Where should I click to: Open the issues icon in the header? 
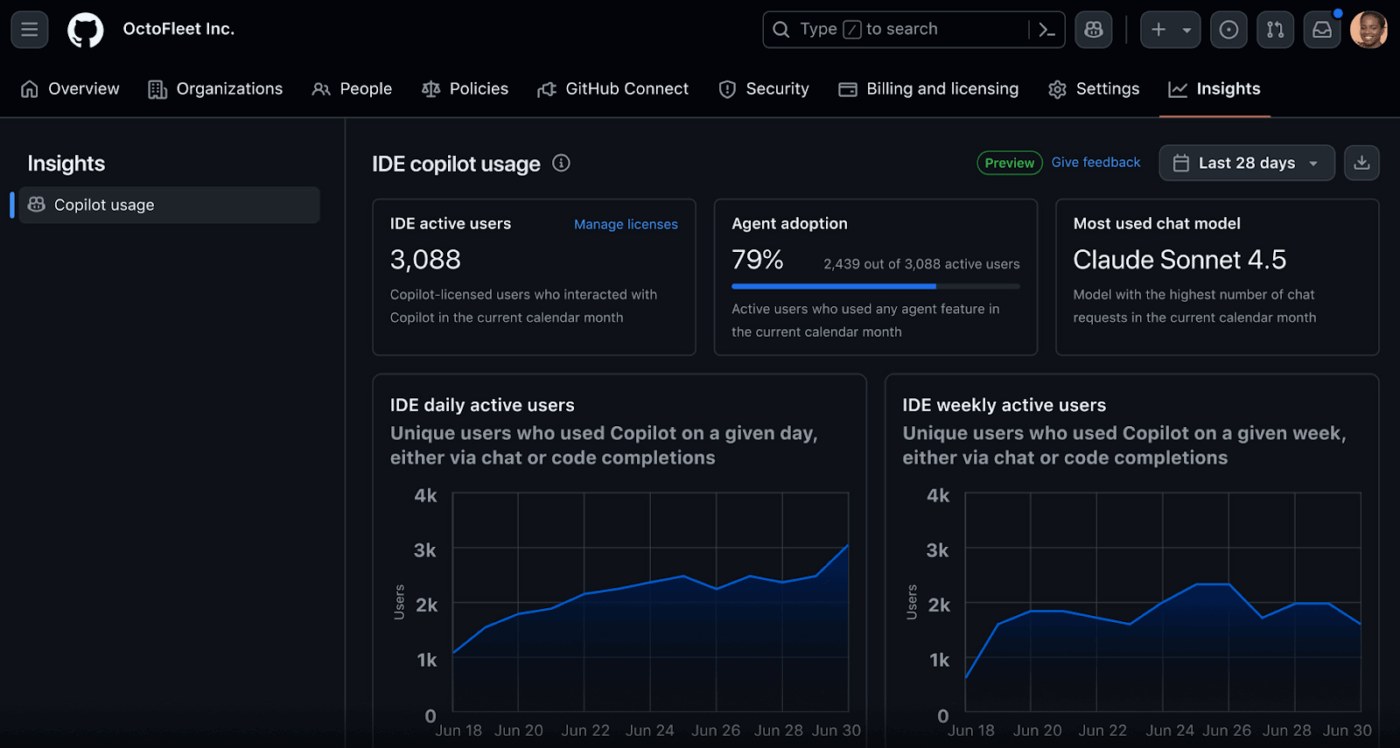(1228, 29)
